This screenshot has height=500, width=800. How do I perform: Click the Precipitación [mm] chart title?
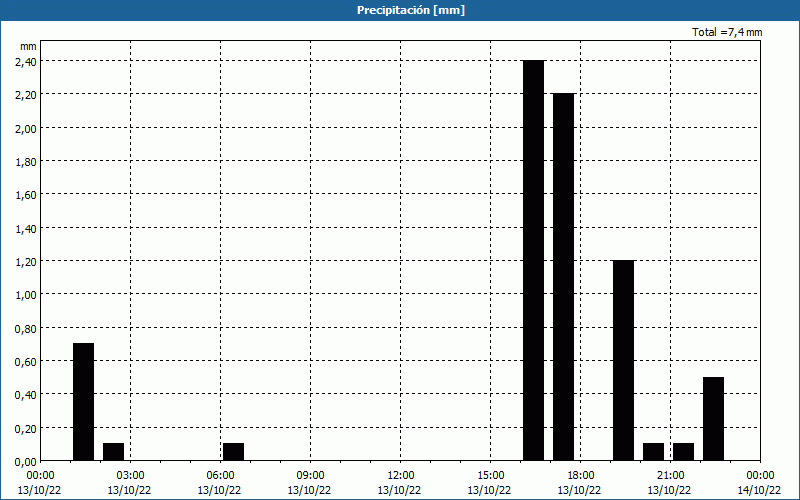pyautogui.click(x=411, y=10)
